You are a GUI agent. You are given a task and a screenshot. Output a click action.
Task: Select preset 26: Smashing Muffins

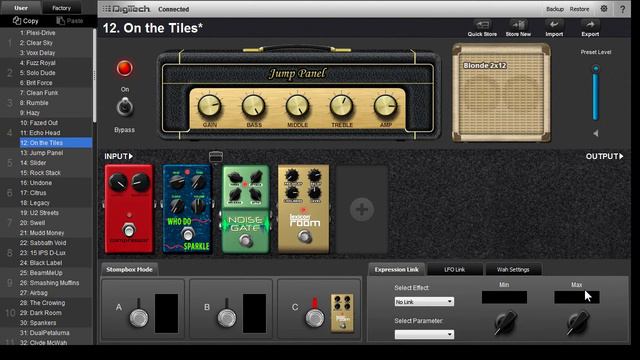click(49, 283)
